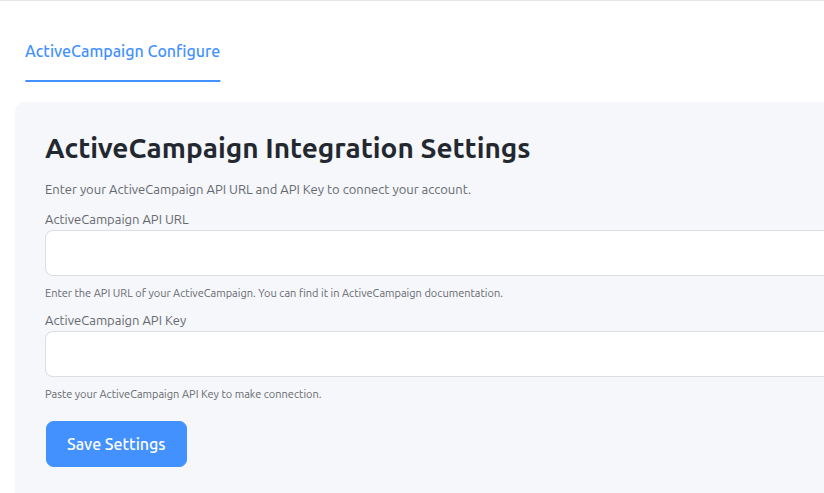Click the Save Settings button

[116, 444]
